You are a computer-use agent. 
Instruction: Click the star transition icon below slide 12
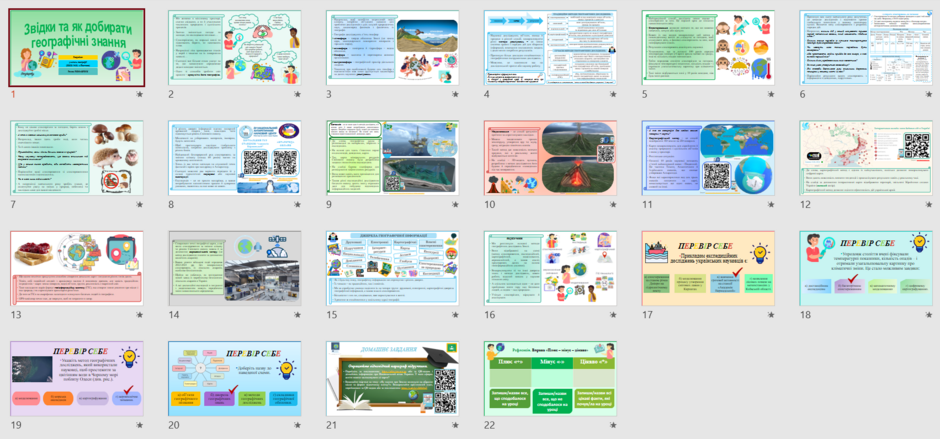(x=929, y=205)
